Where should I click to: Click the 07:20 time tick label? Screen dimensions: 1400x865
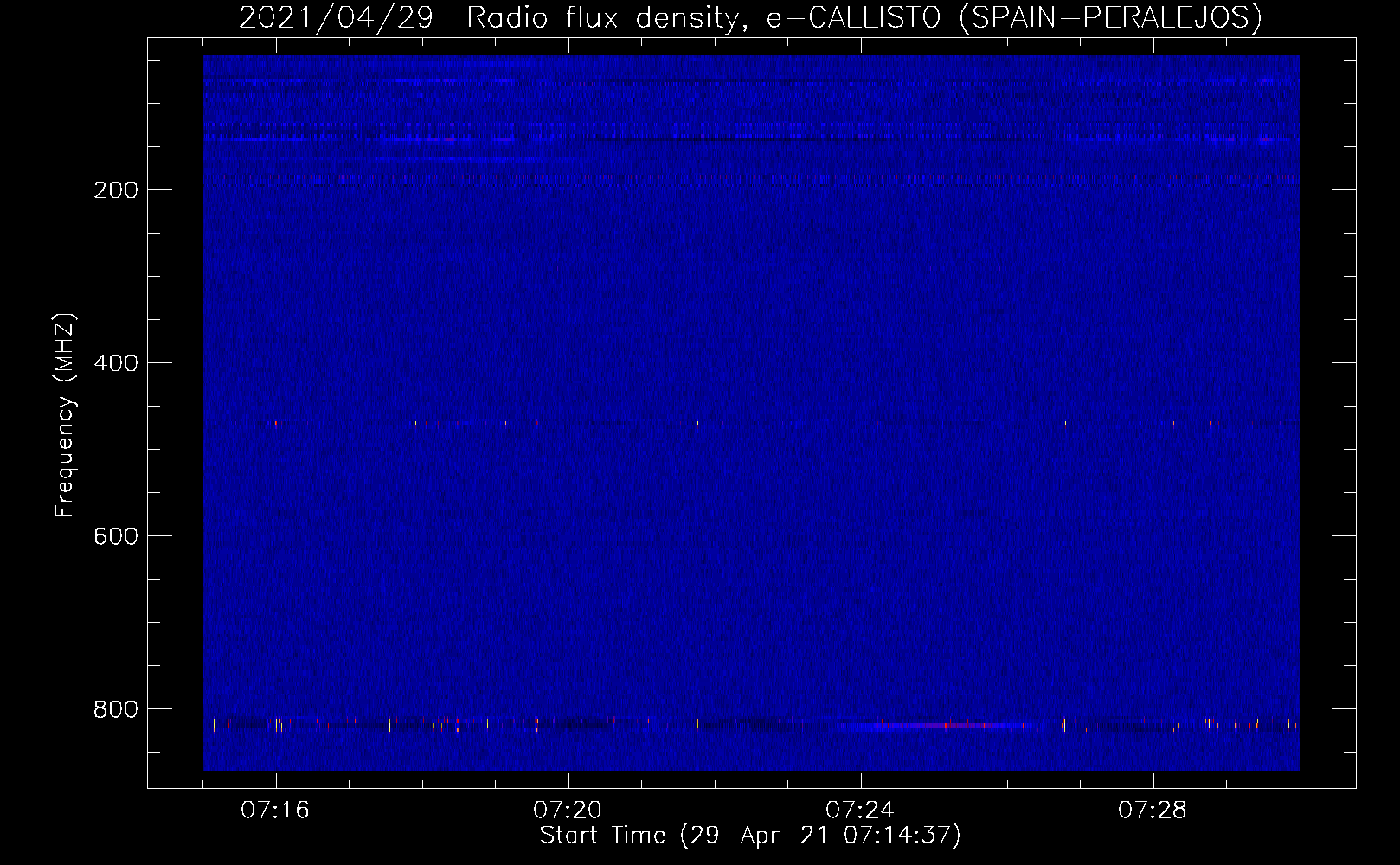coord(568,811)
